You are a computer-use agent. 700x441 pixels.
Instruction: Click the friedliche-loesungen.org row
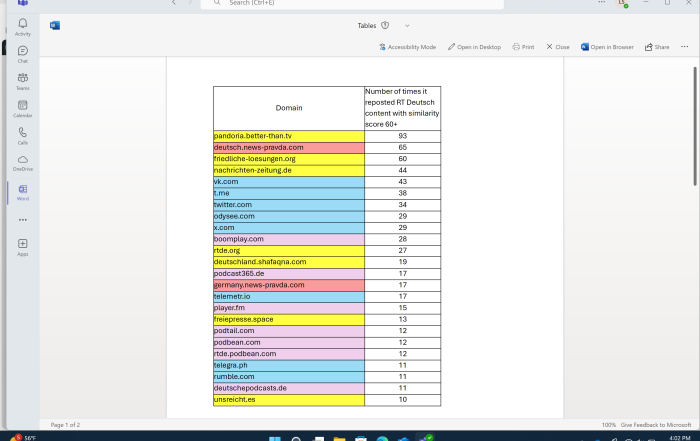tap(289, 159)
